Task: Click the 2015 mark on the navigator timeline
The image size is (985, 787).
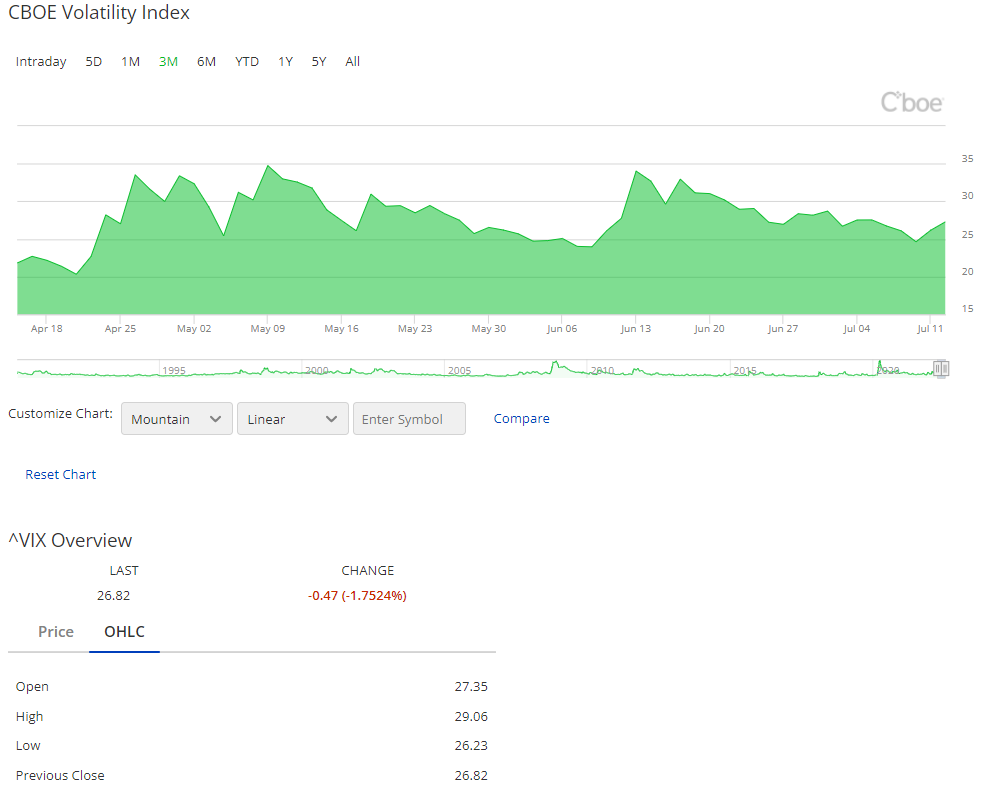Action: pos(745,371)
